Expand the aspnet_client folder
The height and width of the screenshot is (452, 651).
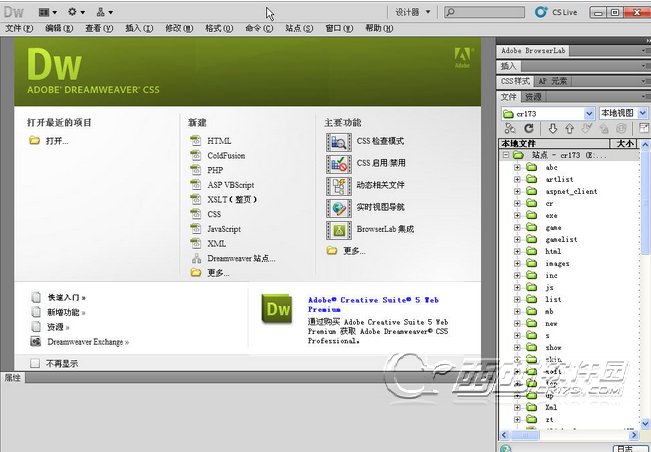517,191
